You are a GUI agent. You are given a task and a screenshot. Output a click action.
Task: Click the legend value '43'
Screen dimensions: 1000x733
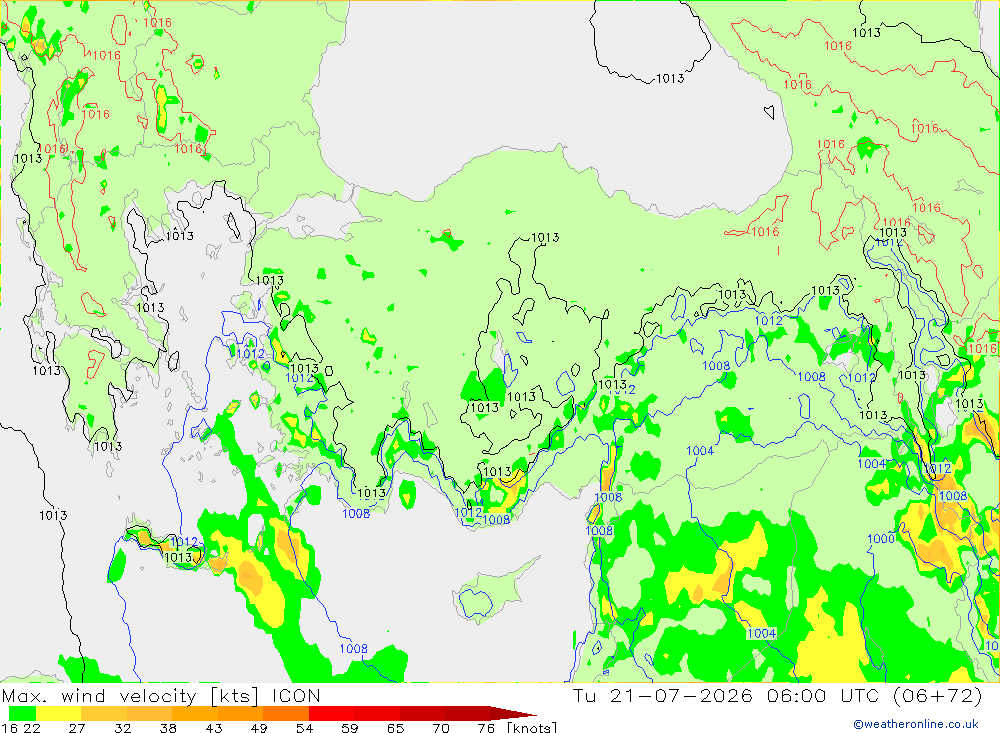click(x=214, y=728)
